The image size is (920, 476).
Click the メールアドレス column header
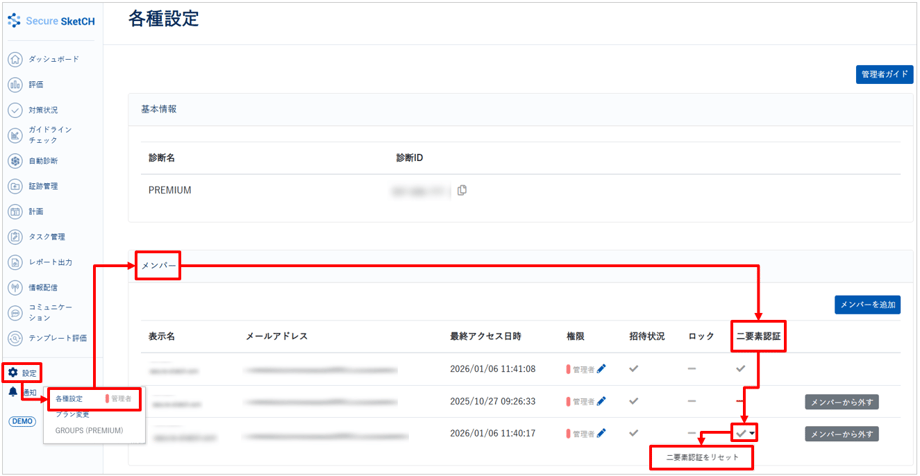(x=276, y=336)
